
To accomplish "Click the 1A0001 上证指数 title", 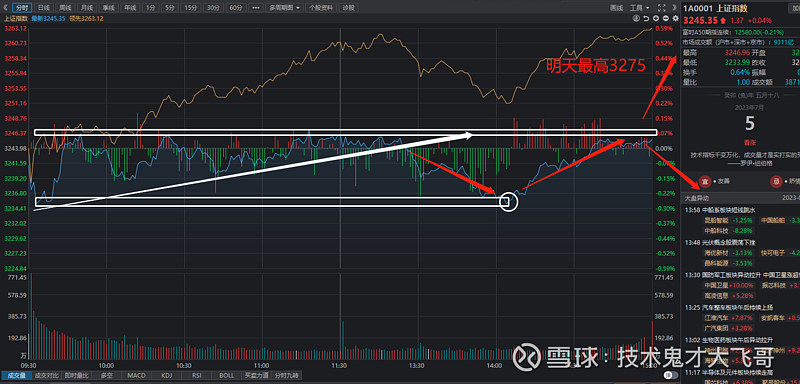I will pyautogui.click(x=715, y=8).
